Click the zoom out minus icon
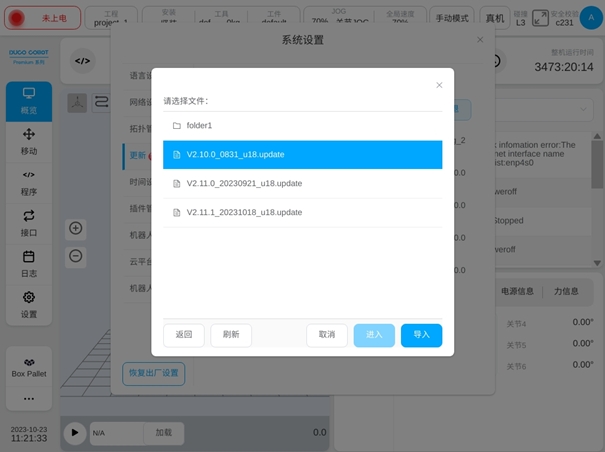Viewport: 605px width, 452px height. (x=76, y=256)
